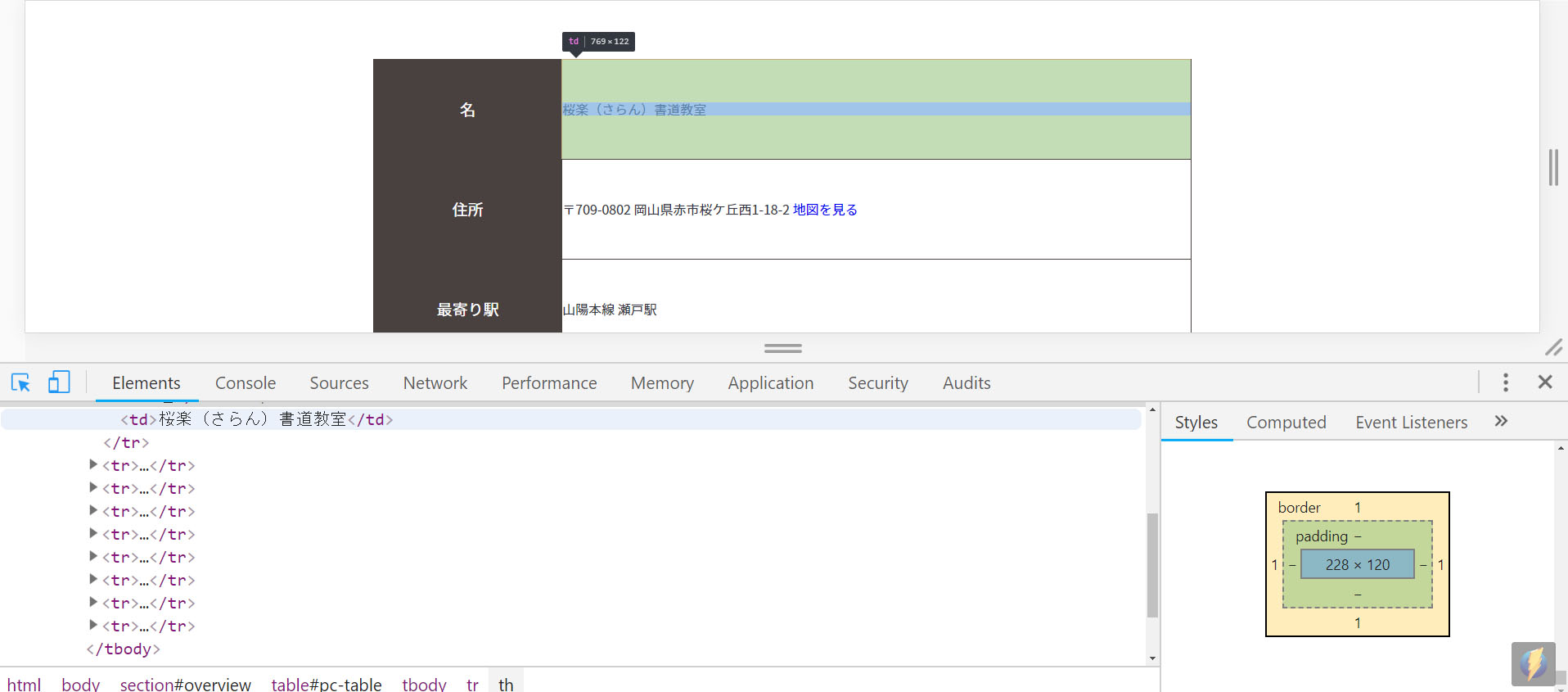Open the Network tab

[435, 383]
